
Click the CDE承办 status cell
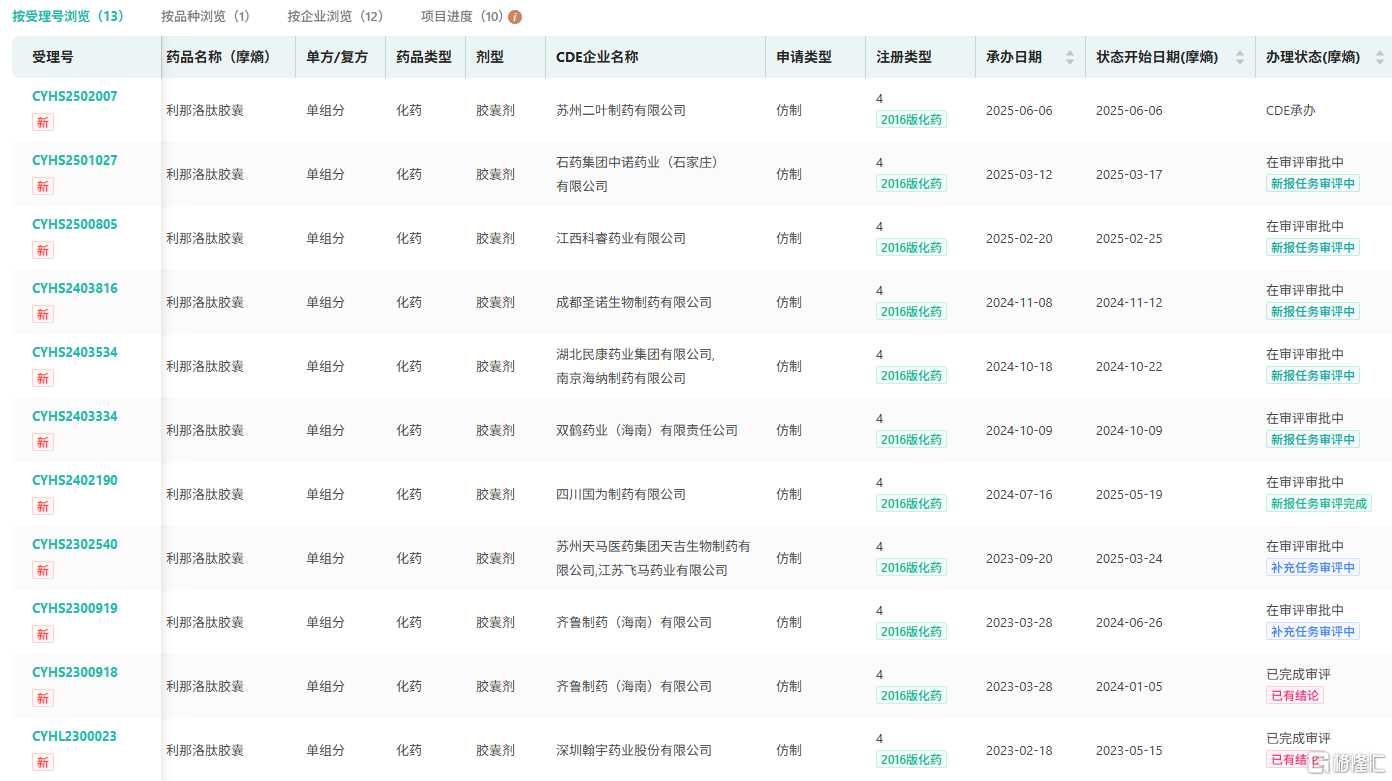click(1291, 110)
